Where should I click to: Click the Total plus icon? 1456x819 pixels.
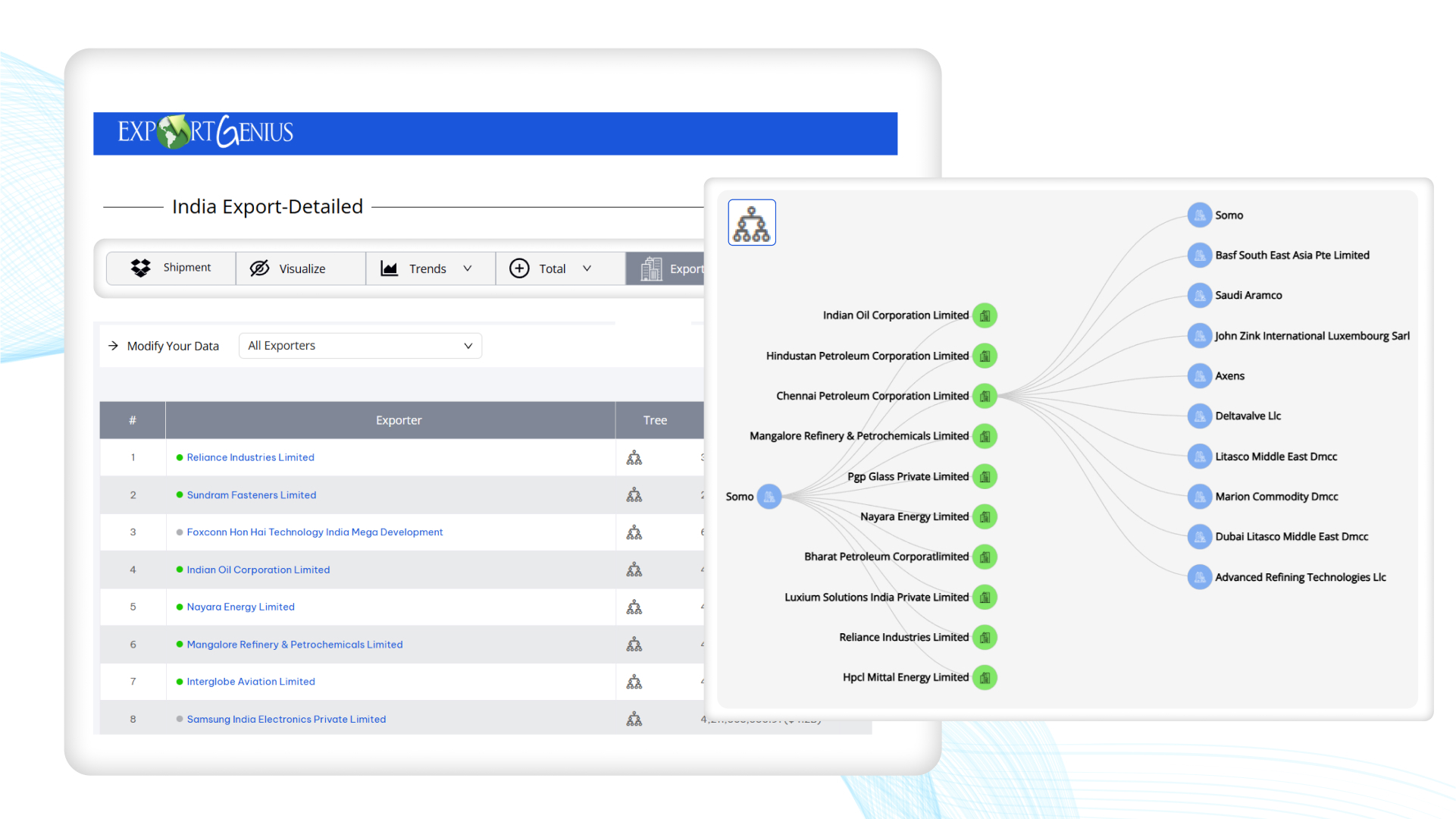click(519, 268)
